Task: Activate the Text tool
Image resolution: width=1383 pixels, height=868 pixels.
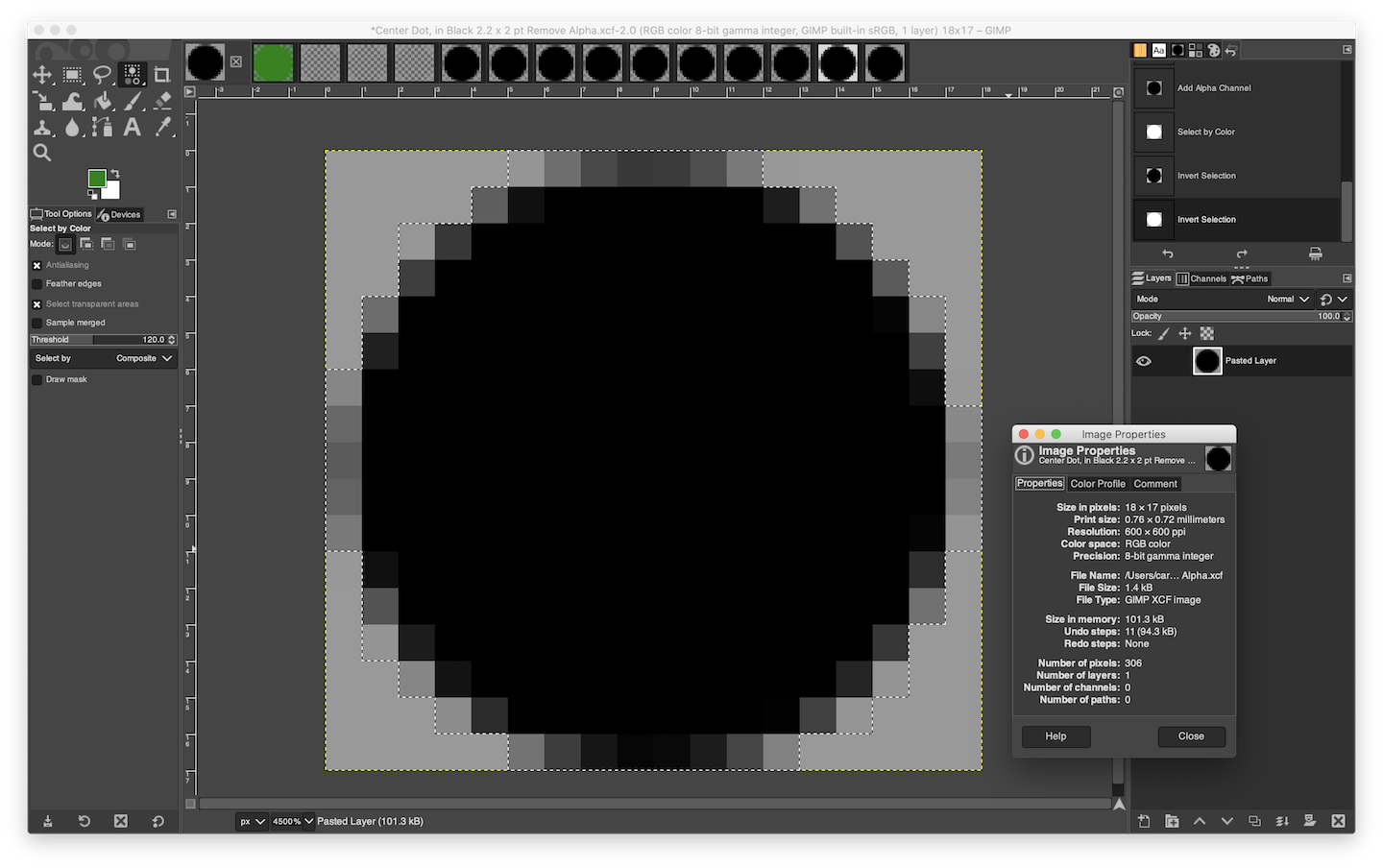Action: [133, 127]
